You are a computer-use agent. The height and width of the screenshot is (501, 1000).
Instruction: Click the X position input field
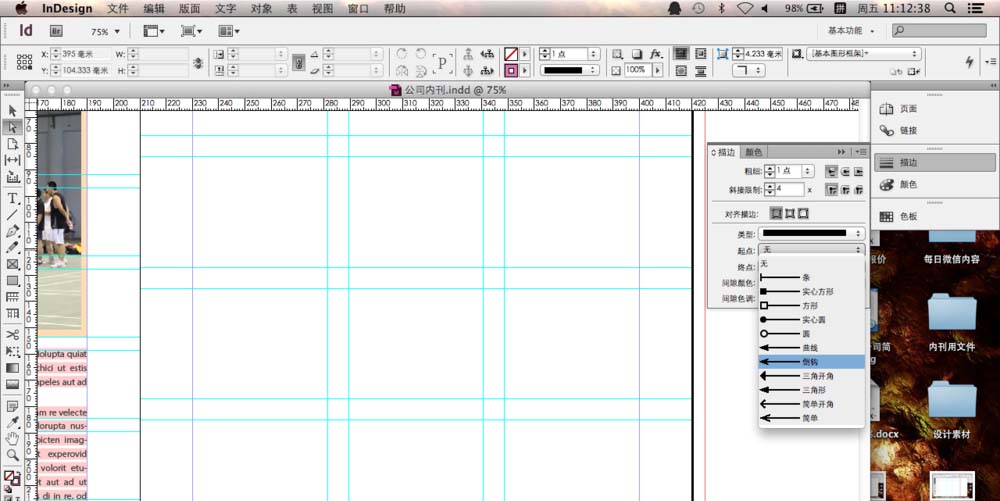coord(78,54)
